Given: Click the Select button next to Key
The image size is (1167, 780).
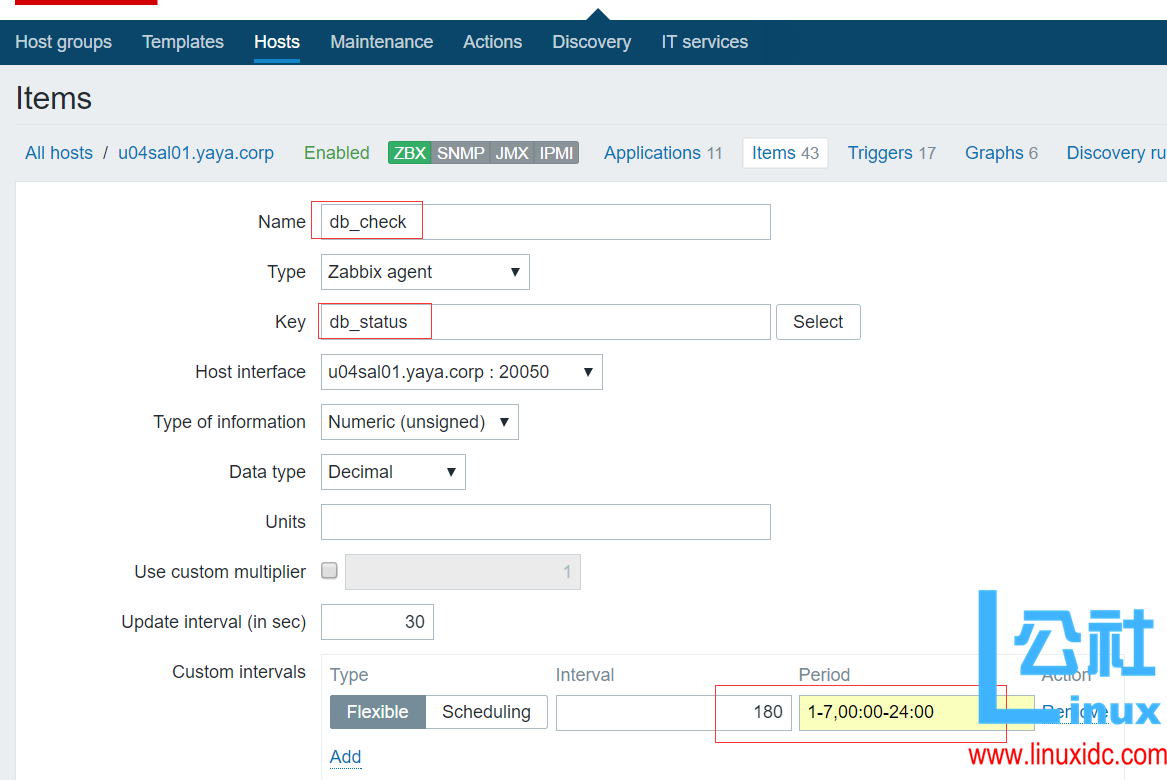Looking at the screenshot, I should [x=818, y=321].
